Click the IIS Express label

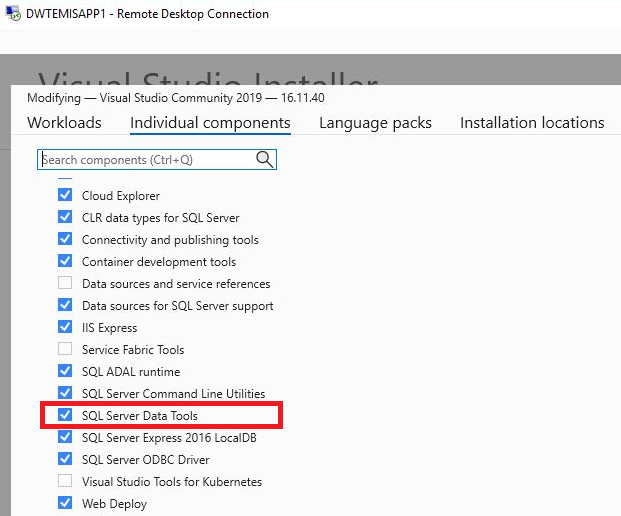pyautogui.click(x=109, y=327)
